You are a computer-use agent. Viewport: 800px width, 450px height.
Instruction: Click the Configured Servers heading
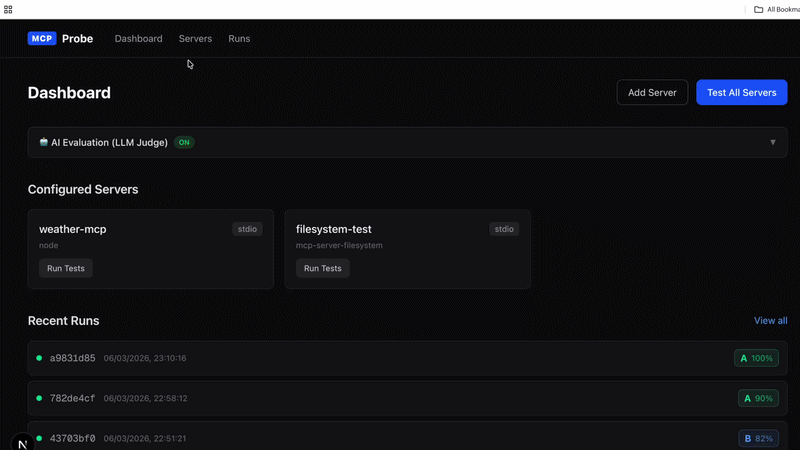point(83,189)
